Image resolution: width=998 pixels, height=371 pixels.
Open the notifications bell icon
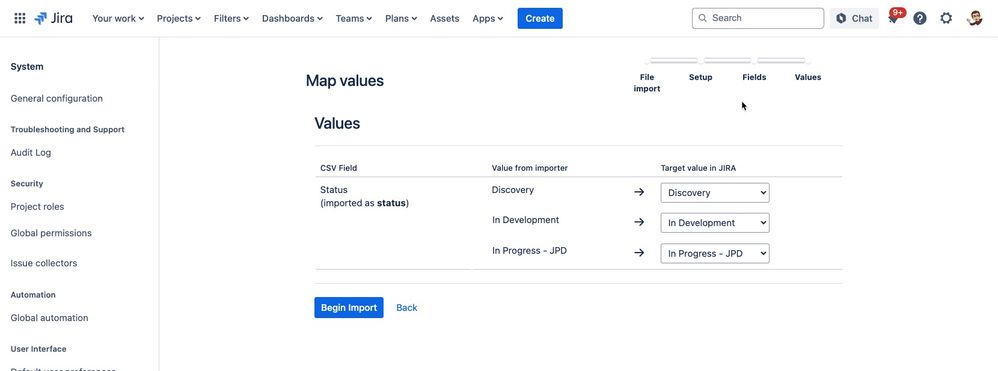click(894, 18)
